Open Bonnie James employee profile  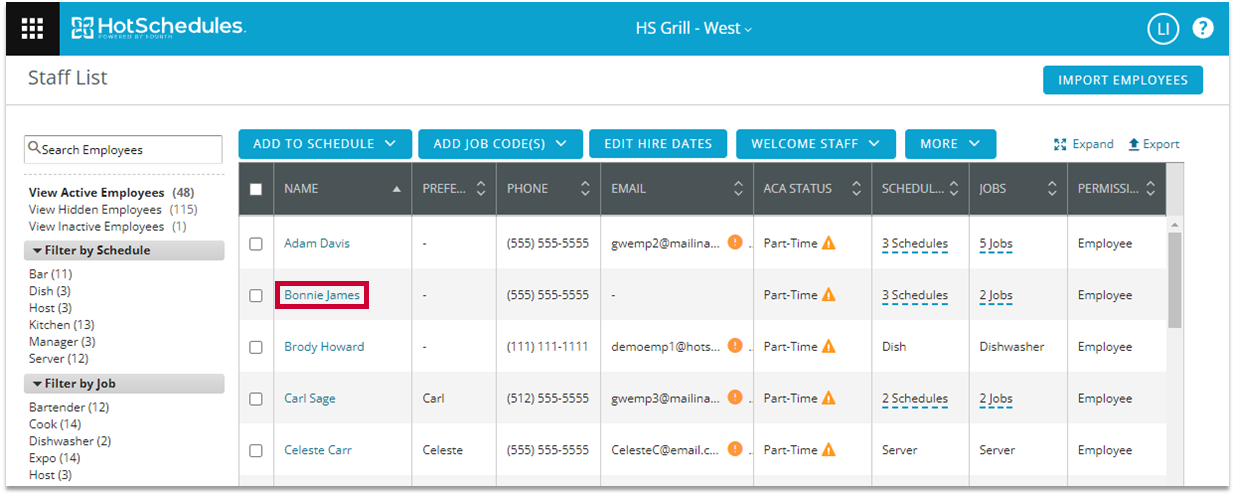322,295
